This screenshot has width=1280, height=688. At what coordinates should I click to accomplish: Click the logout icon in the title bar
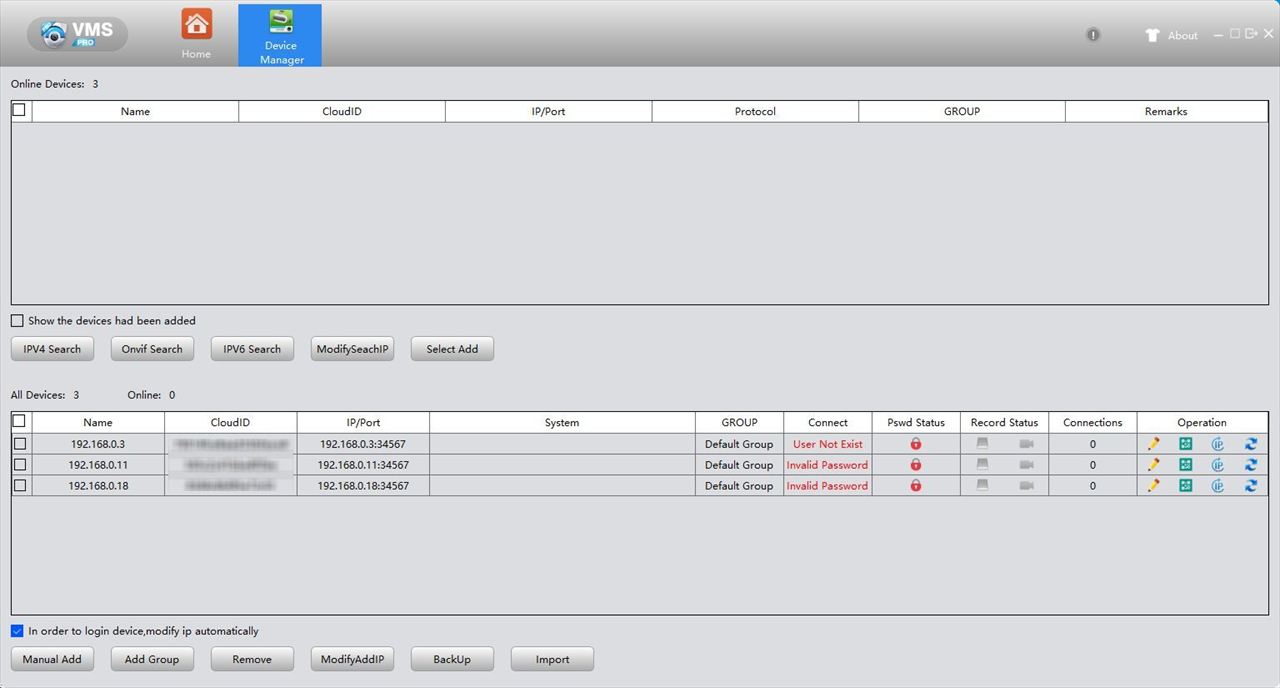(x=1251, y=34)
